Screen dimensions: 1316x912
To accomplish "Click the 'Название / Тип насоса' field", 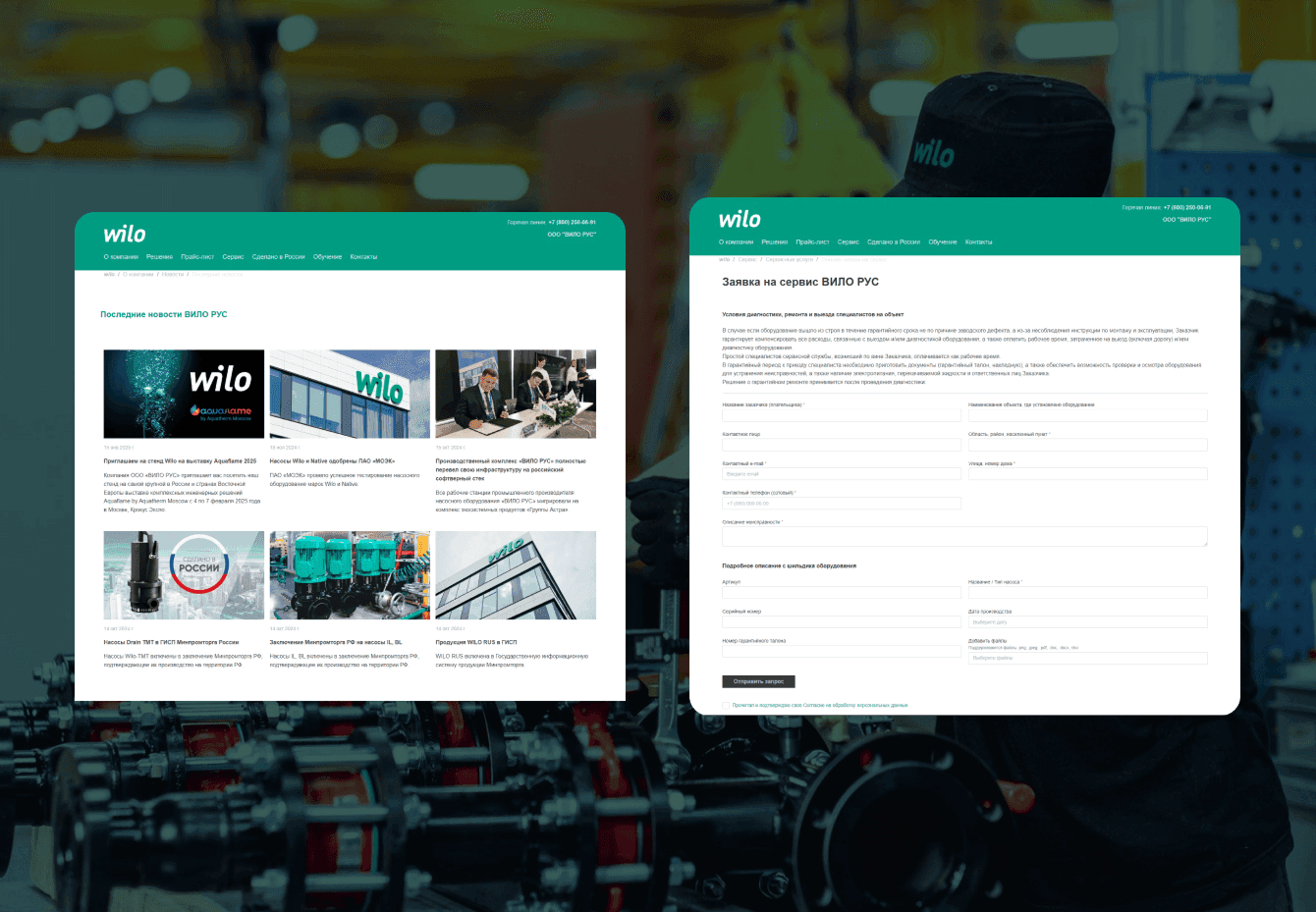I will pyautogui.click(x=1088, y=593).
